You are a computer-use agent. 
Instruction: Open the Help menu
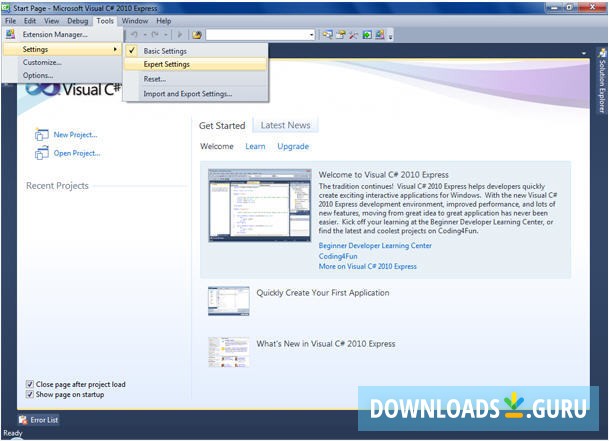[x=164, y=21]
